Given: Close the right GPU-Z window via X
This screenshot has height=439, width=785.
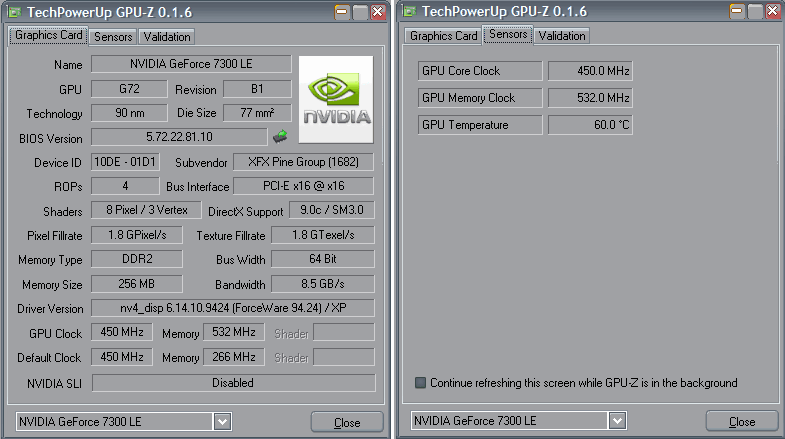Looking at the screenshot, I should click(773, 11).
